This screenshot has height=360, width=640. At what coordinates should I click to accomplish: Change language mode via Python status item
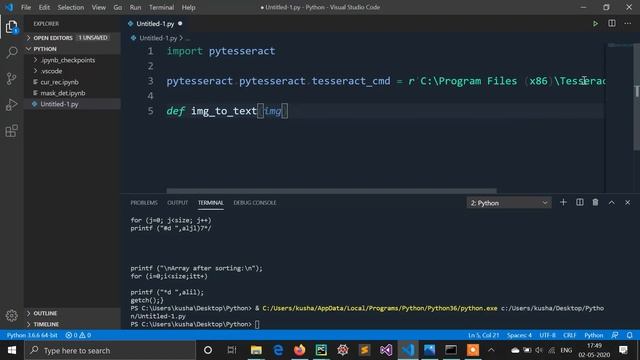pyautogui.click(x=593, y=335)
